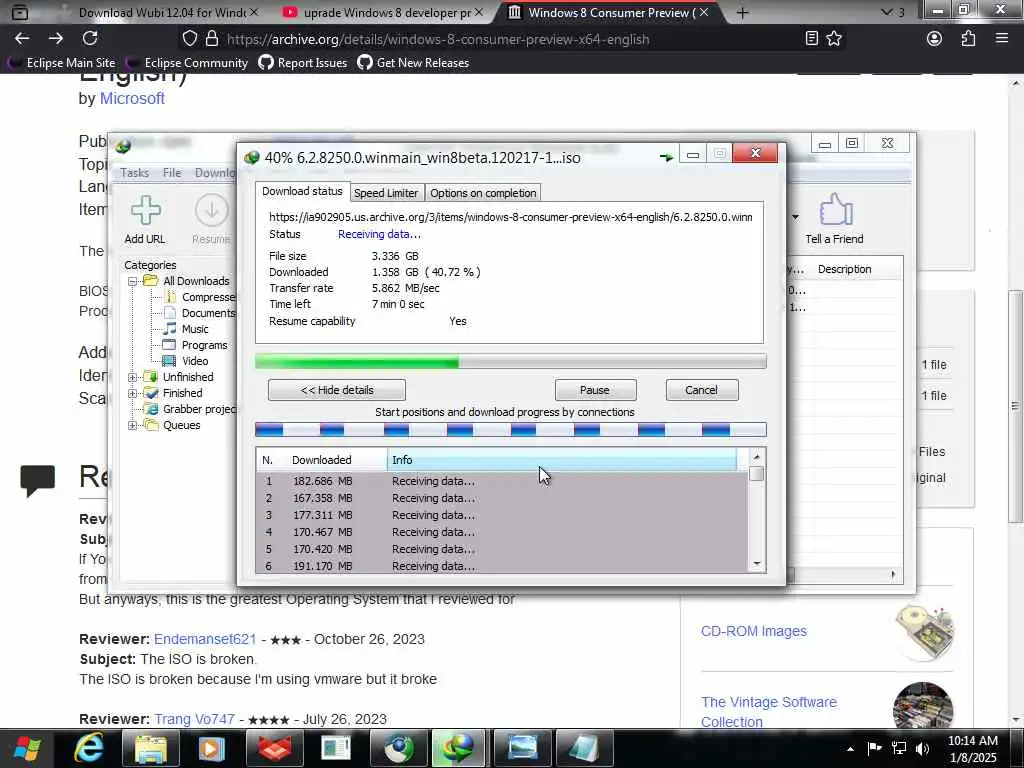Screen dimensions: 1024x768
Task: Select Options on completion tab
Action: (x=483, y=193)
